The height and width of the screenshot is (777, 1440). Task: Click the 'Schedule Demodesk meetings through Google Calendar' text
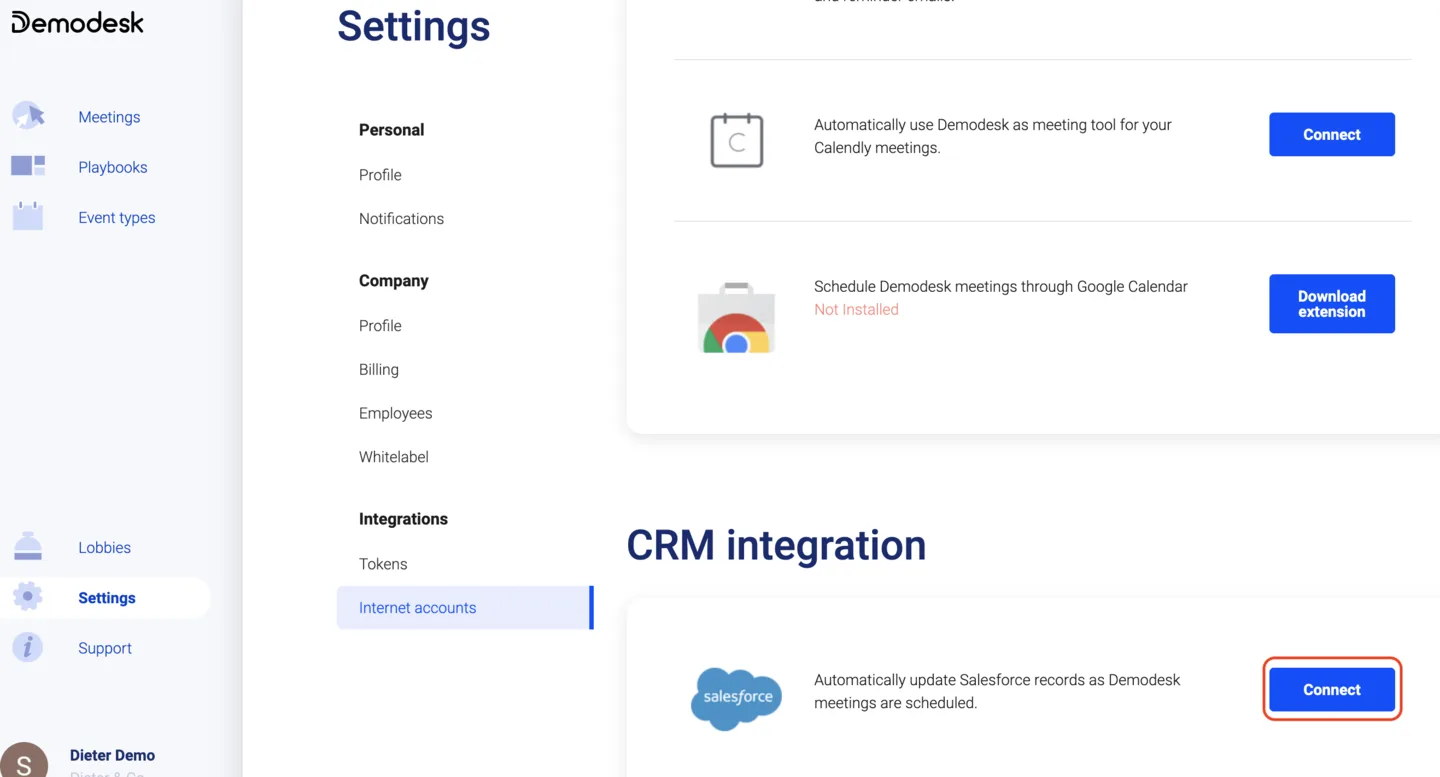(1001, 287)
